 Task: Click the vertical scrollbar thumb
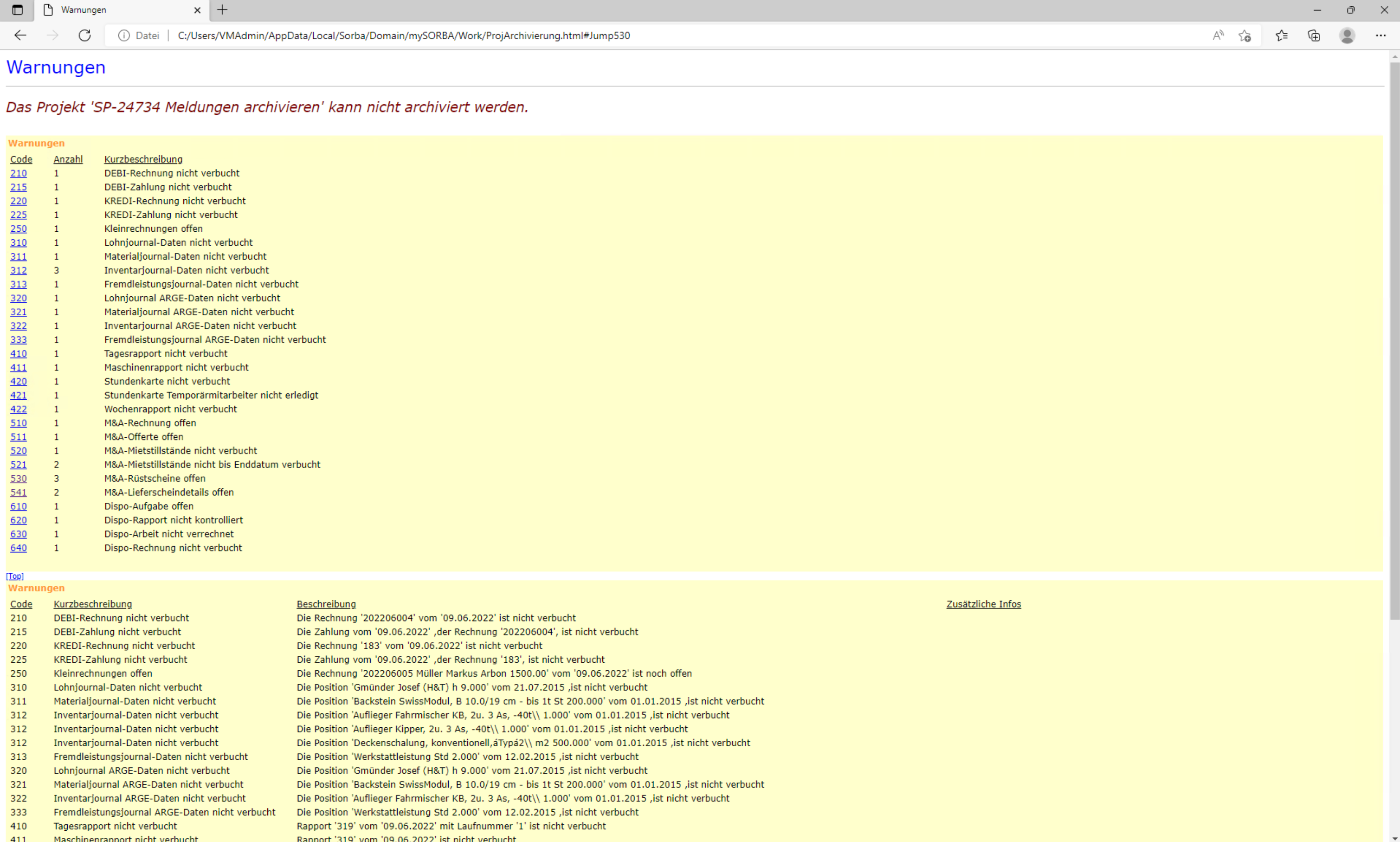pyautogui.click(x=1394, y=341)
